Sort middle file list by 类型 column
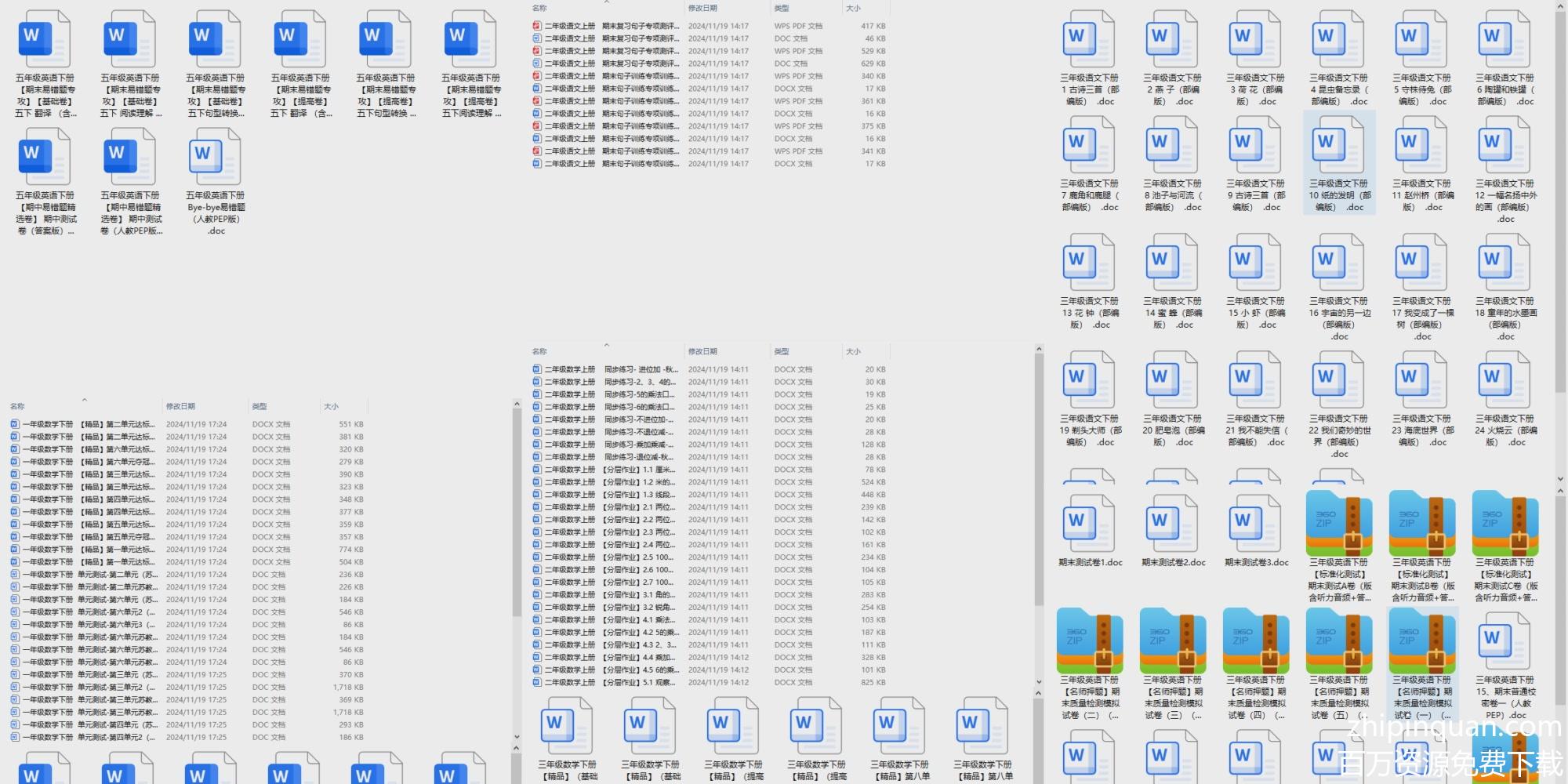 pyautogui.click(x=782, y=352)
